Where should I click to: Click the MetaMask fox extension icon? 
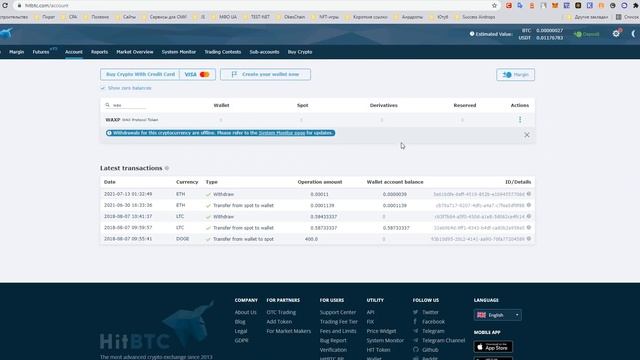click(555, 5)
